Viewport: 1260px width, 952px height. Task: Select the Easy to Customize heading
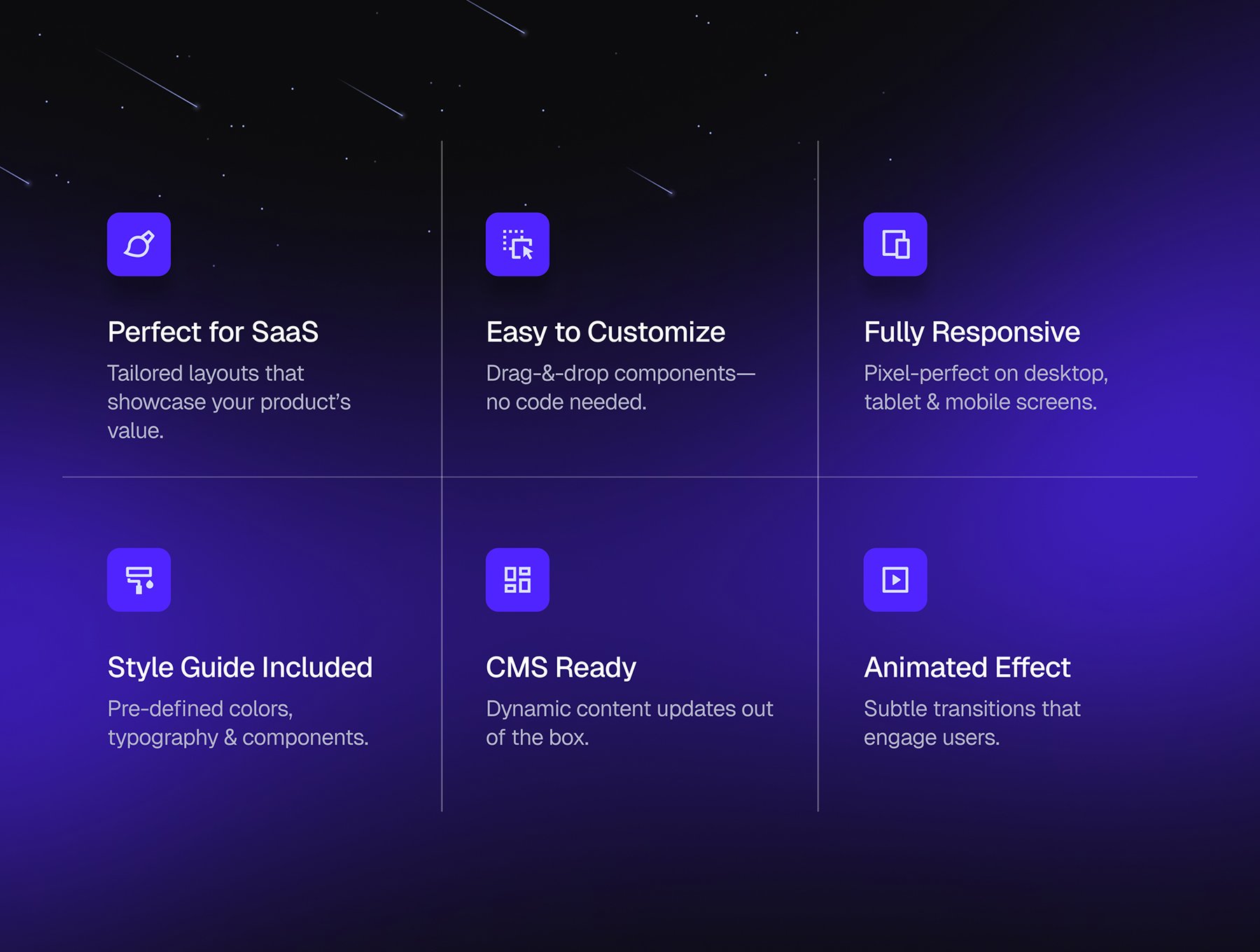point(605,332)
